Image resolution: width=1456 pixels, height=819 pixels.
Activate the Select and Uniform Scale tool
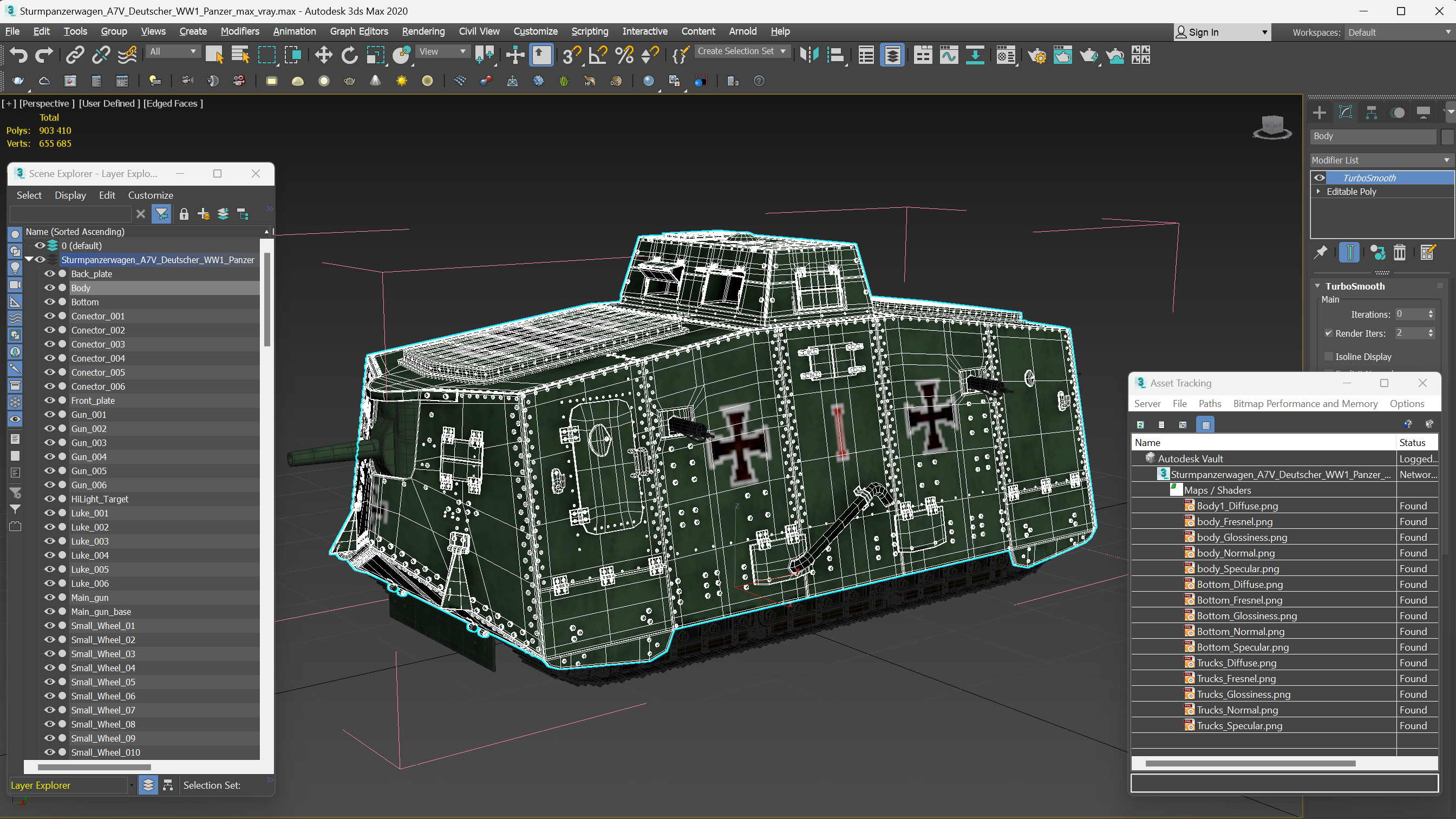pyautogui.click(x=375, y=55)
